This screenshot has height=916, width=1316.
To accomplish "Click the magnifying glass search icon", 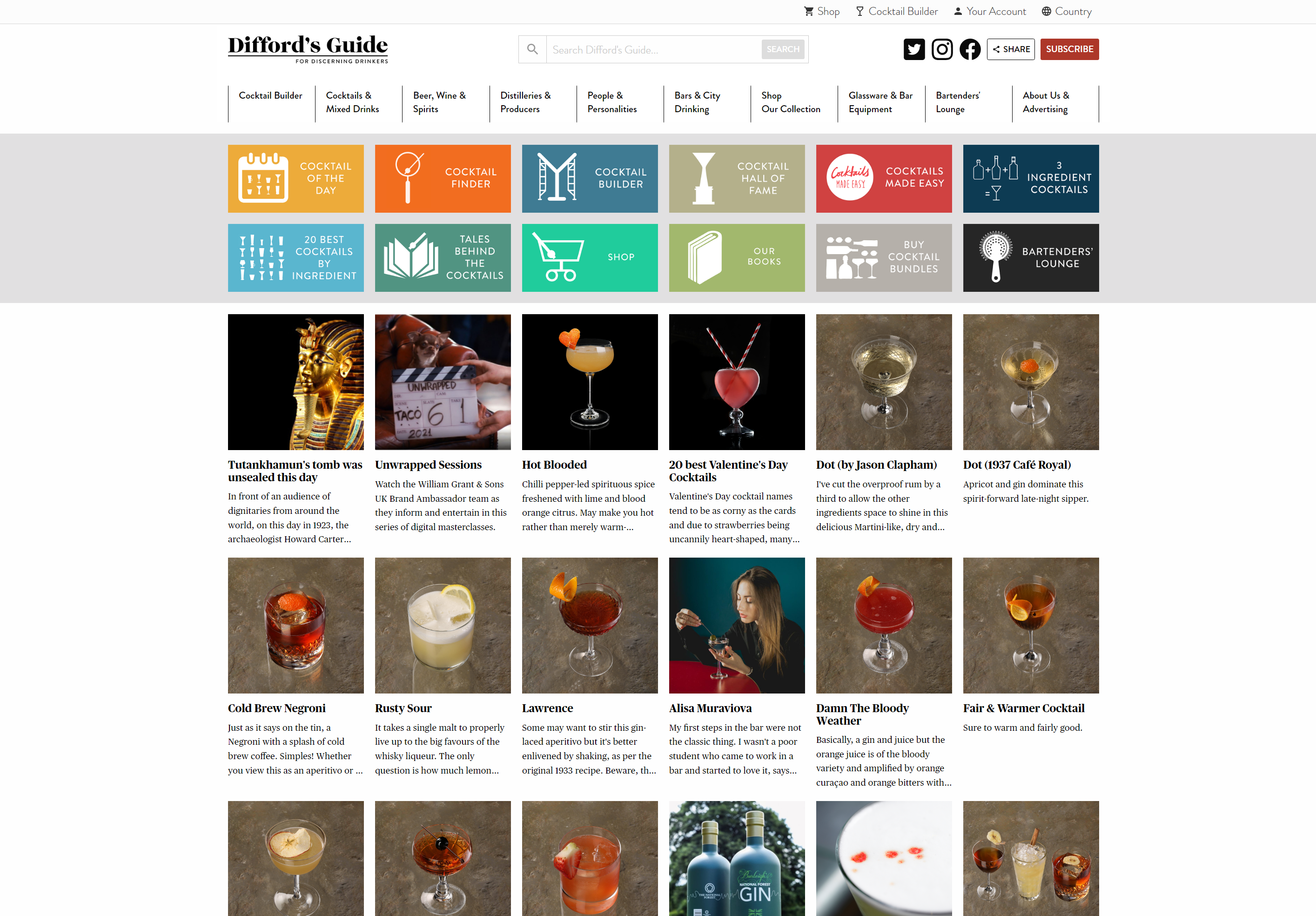I will [x=532, y=49].
